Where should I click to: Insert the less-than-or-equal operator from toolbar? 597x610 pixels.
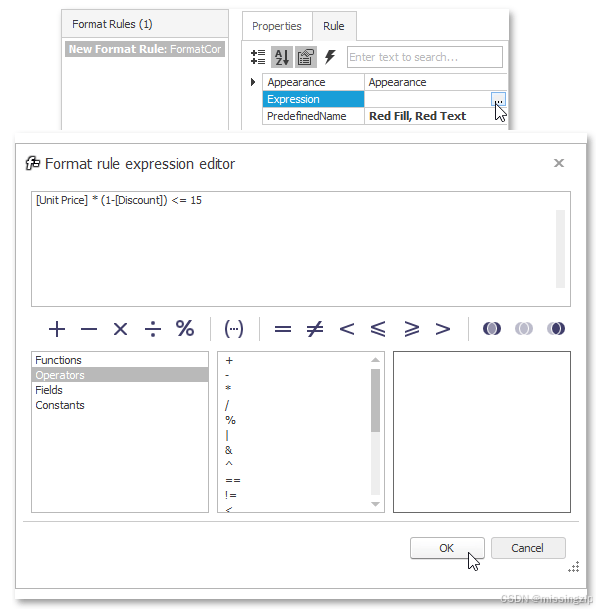[x=378, y=329]
